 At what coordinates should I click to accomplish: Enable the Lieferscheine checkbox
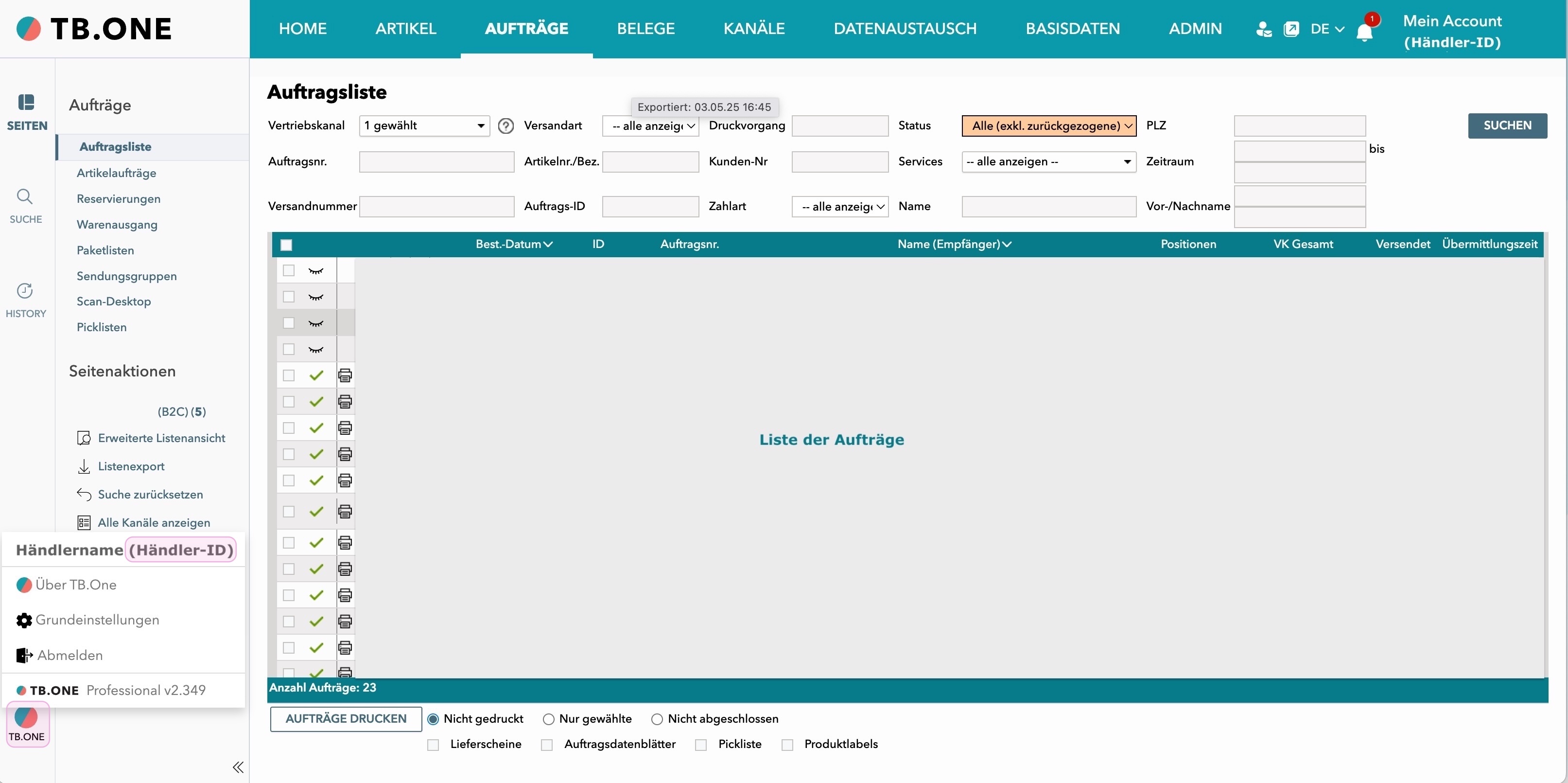pos(433,745)
